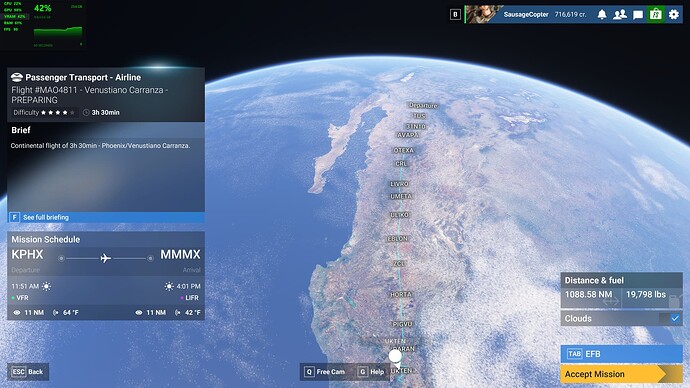
Task: Go back with the ESC Back button
Action: tap(28, 372)
